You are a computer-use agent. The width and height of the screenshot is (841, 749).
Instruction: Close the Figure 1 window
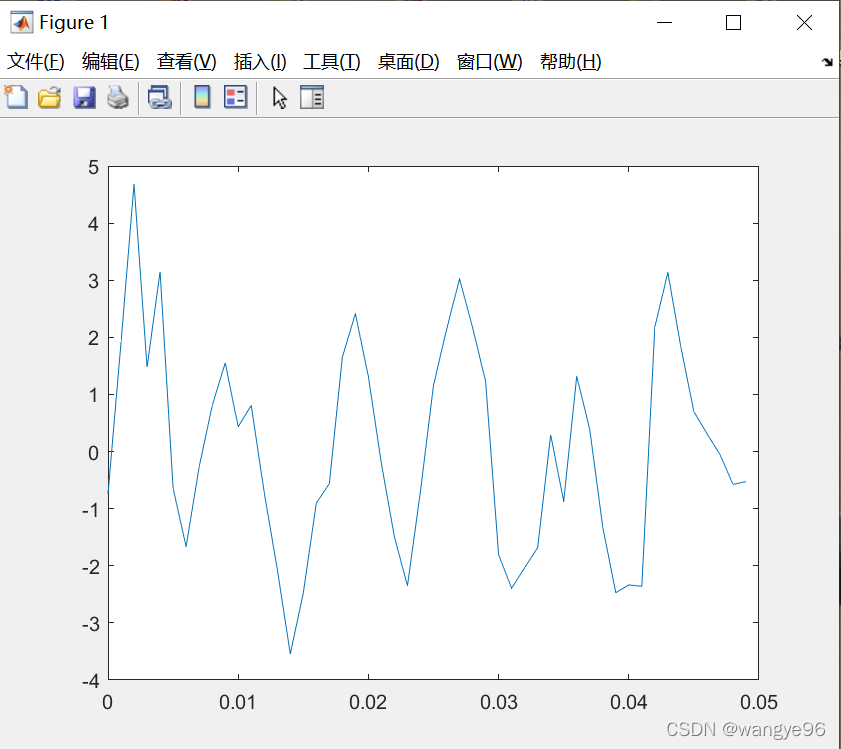click(804, 23)
